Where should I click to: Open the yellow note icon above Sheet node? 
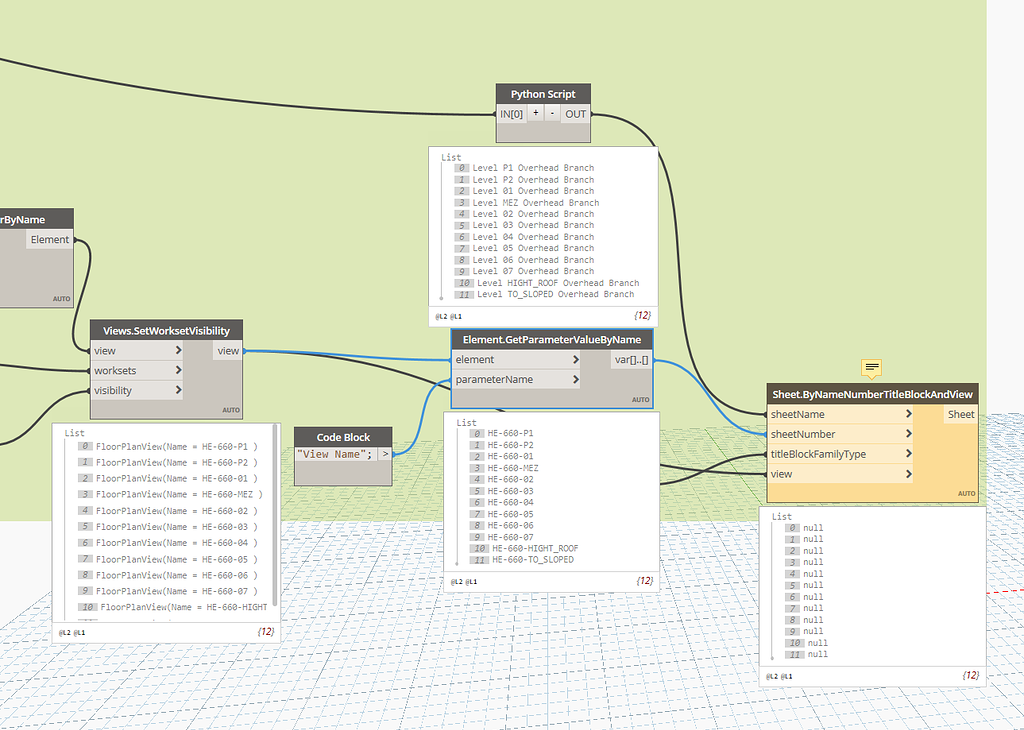[x=871, y=369]
